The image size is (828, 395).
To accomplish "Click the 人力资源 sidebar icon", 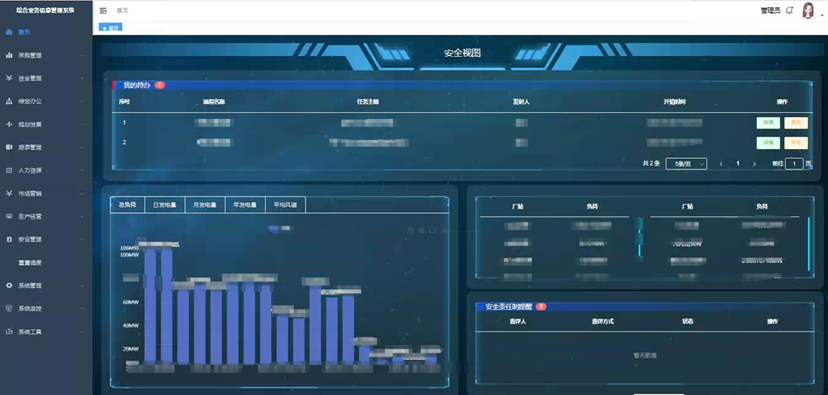I will (9, 171).
